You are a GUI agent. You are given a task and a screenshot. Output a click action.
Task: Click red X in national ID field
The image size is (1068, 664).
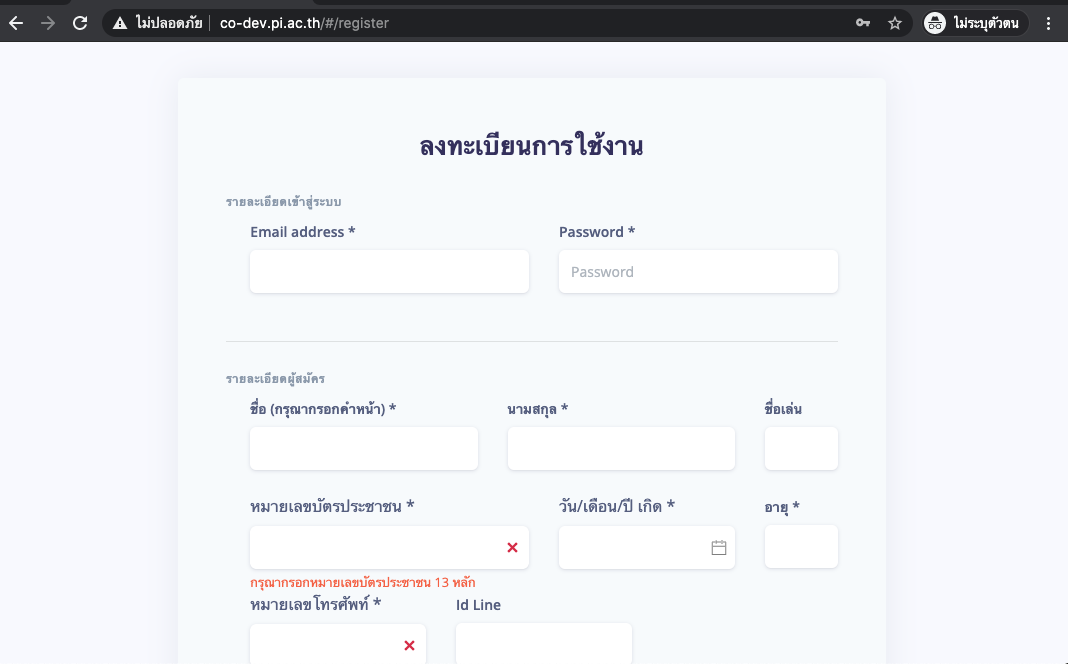pyautogui.click(x=512, y=547)
